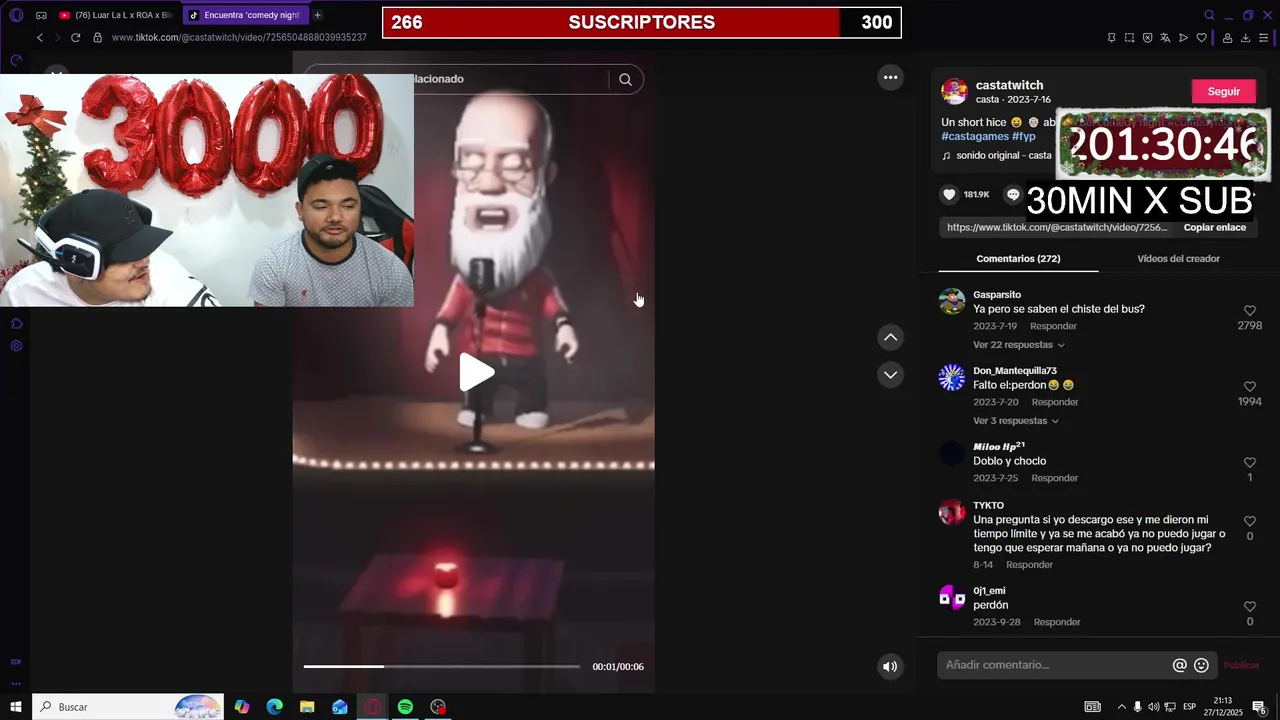Open File Explorer from the taskbar
1280x720 pixels.
pyautogui.click(x=307, y=707)
